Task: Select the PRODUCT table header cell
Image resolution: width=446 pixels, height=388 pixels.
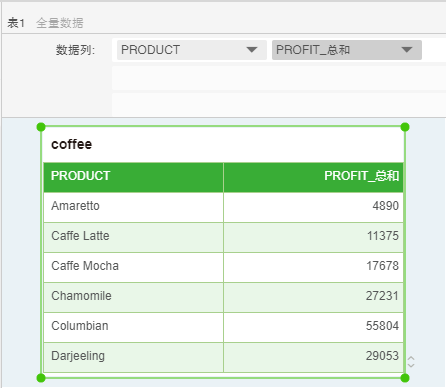Action: (x=133, y=177)
